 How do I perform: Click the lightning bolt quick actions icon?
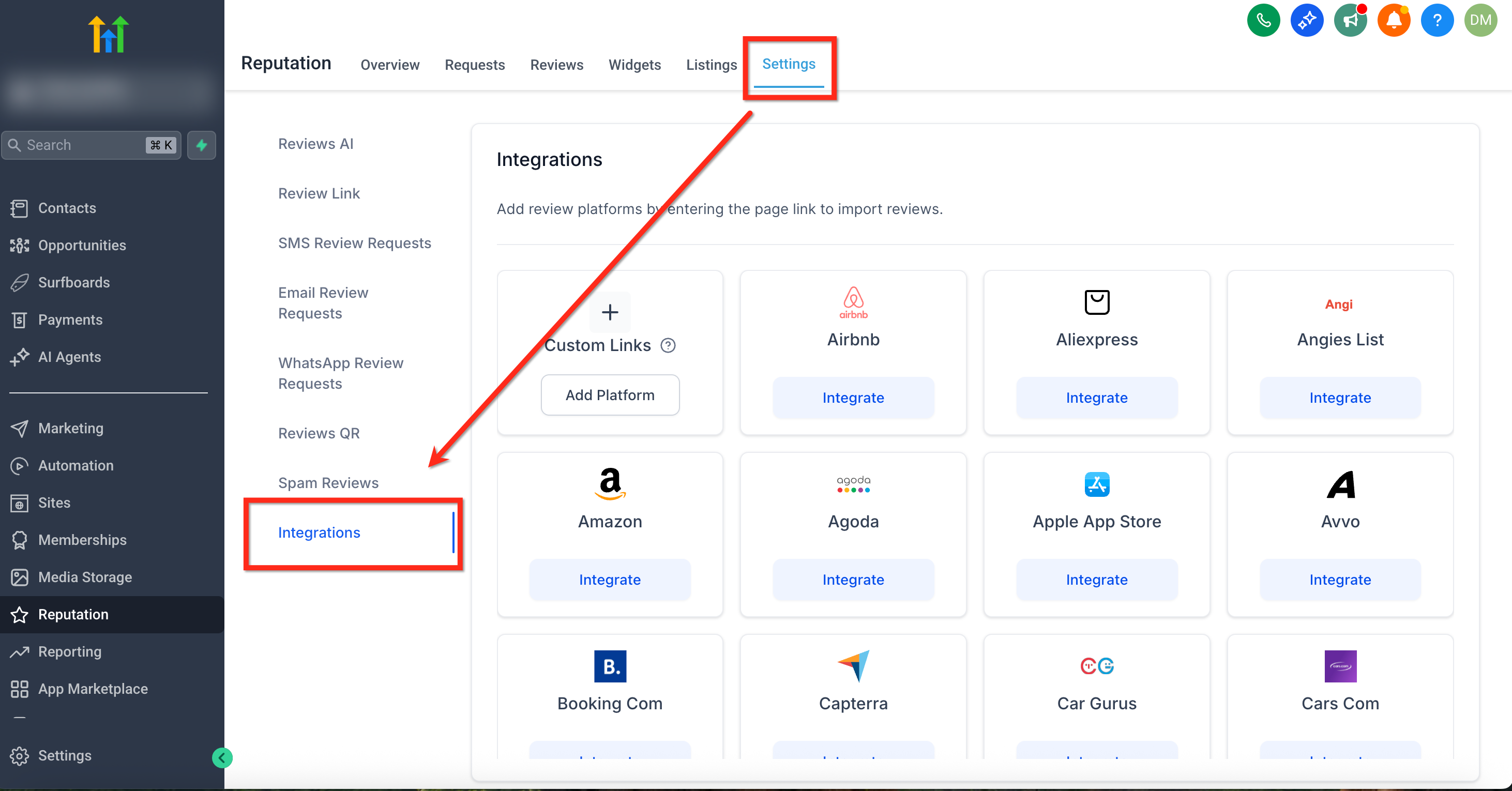(x=201, y=145)
